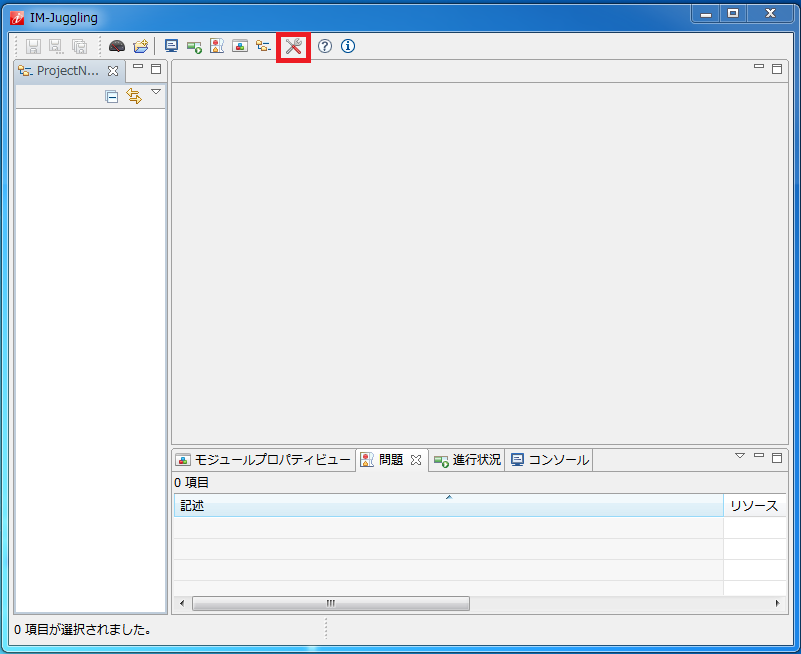Show Project Navigator from toolbar tree icon
Screen dimensions: 801x654
(x=263, y=46)
